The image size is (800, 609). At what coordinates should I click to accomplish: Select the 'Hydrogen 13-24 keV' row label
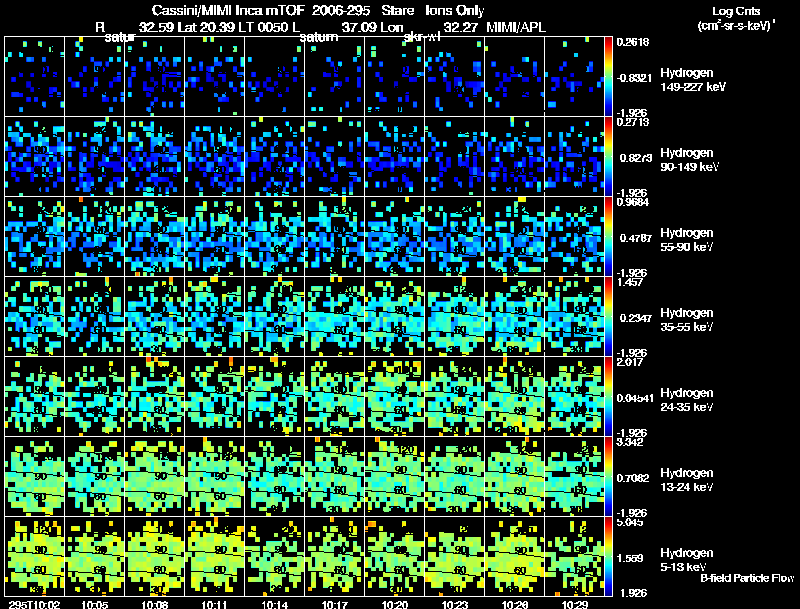[687, 480]
